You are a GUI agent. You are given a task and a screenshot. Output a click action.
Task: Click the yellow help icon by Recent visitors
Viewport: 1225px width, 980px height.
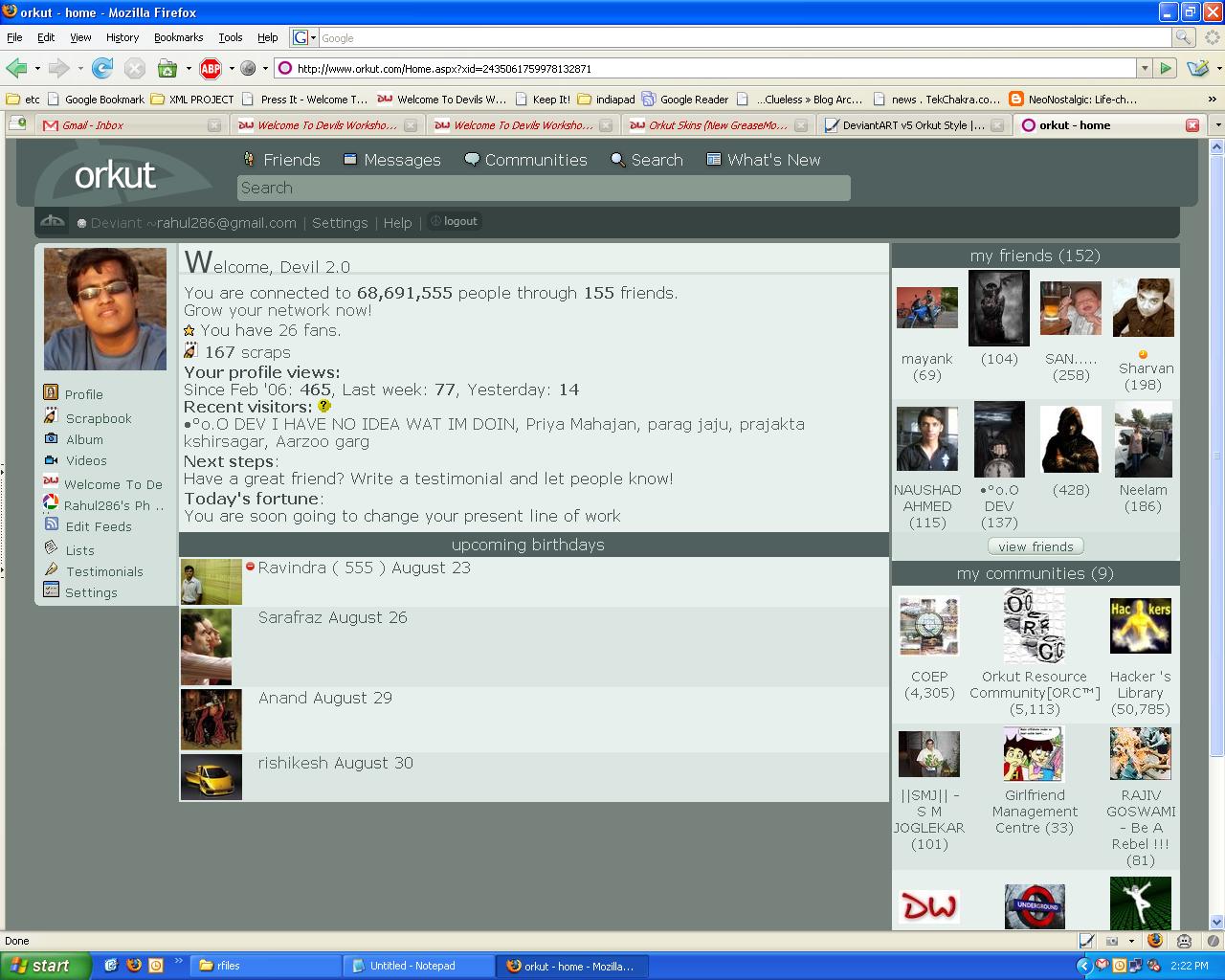point(323,406)
